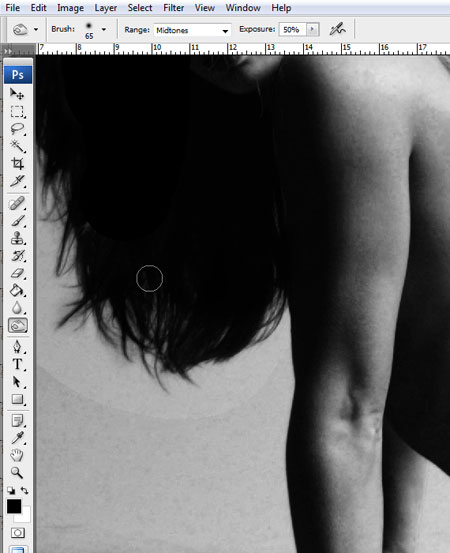Viewport: 450px width, 553px height.
Task: Open the File menu
Action: pos(13,8)
